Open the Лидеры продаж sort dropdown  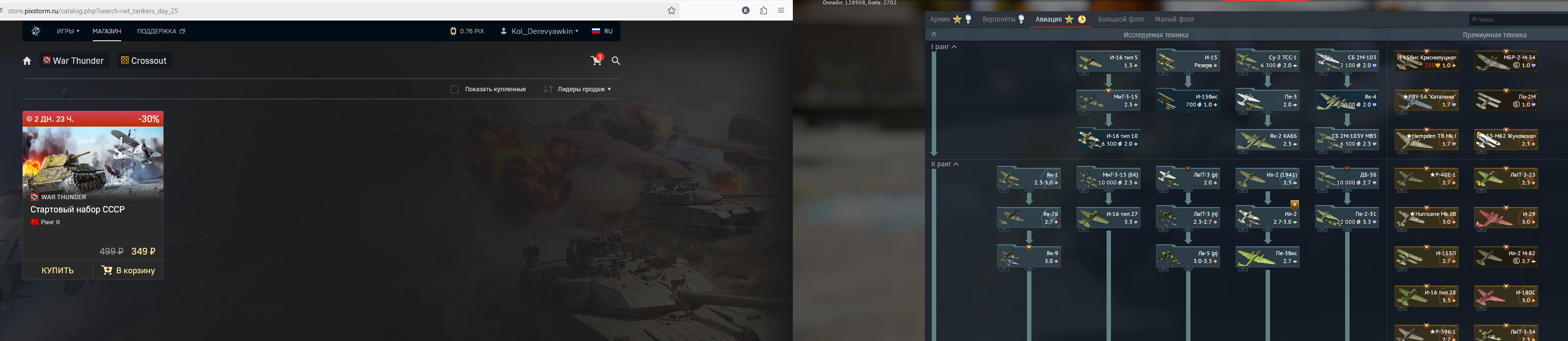pos(577,89)
